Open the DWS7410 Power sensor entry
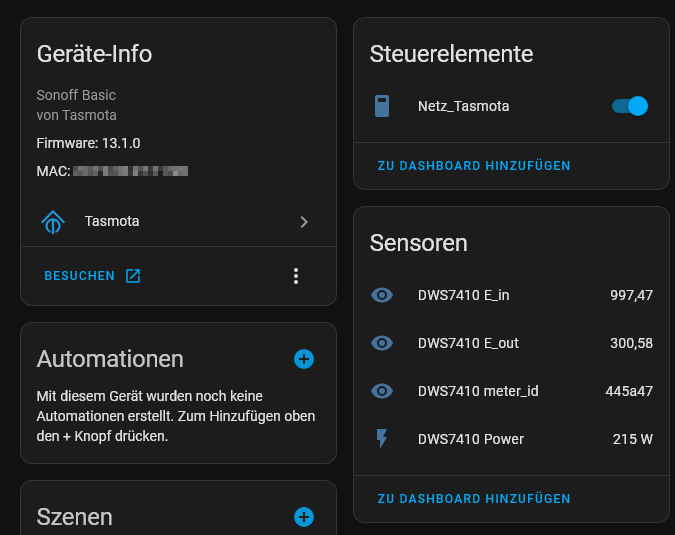Viewport: 675px width, 535px height. (511, 439)
